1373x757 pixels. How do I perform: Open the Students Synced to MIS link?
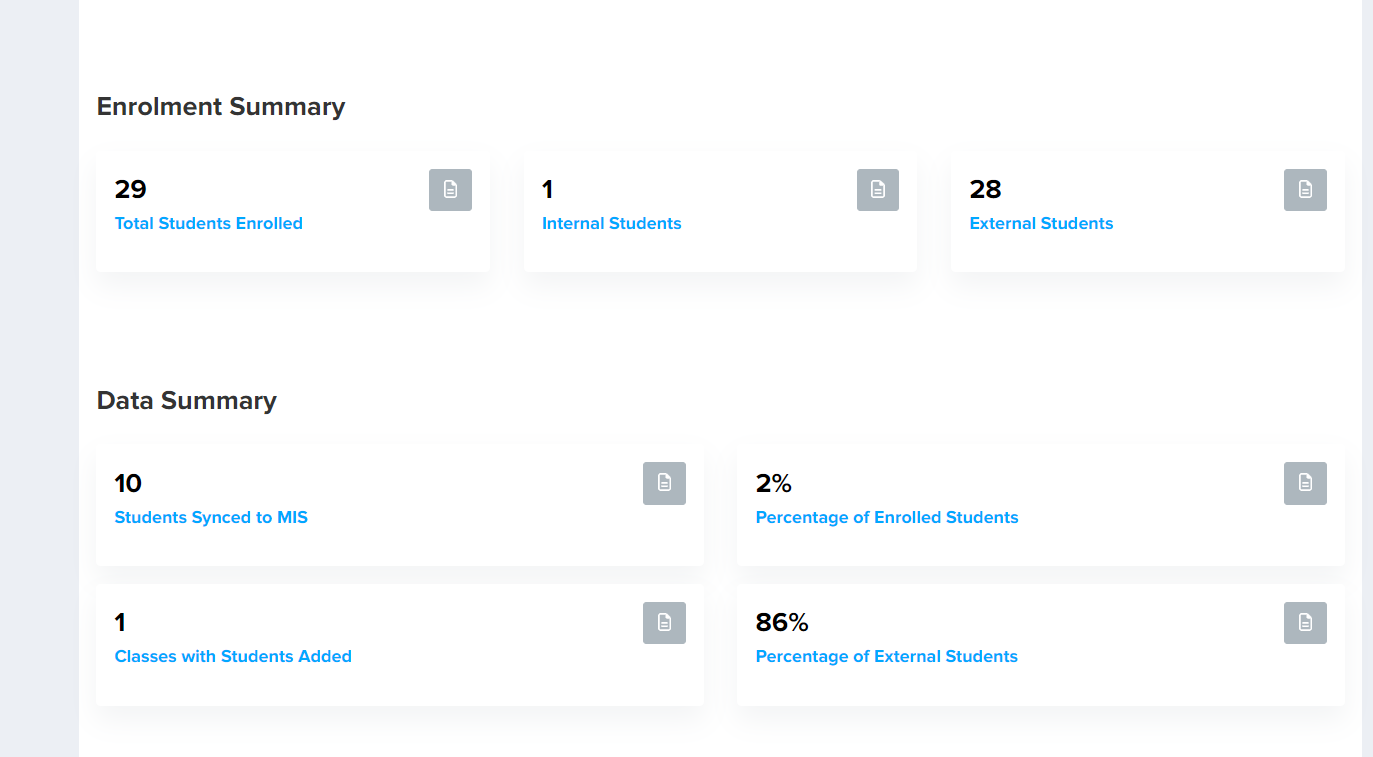click(211, 518)
